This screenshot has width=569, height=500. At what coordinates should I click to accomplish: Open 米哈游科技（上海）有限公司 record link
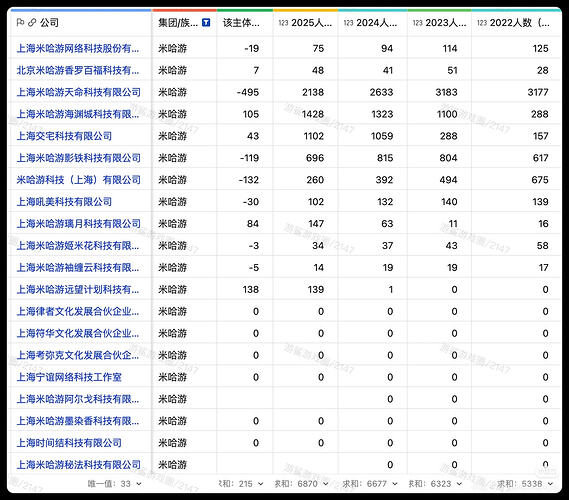tap(78, 180)
